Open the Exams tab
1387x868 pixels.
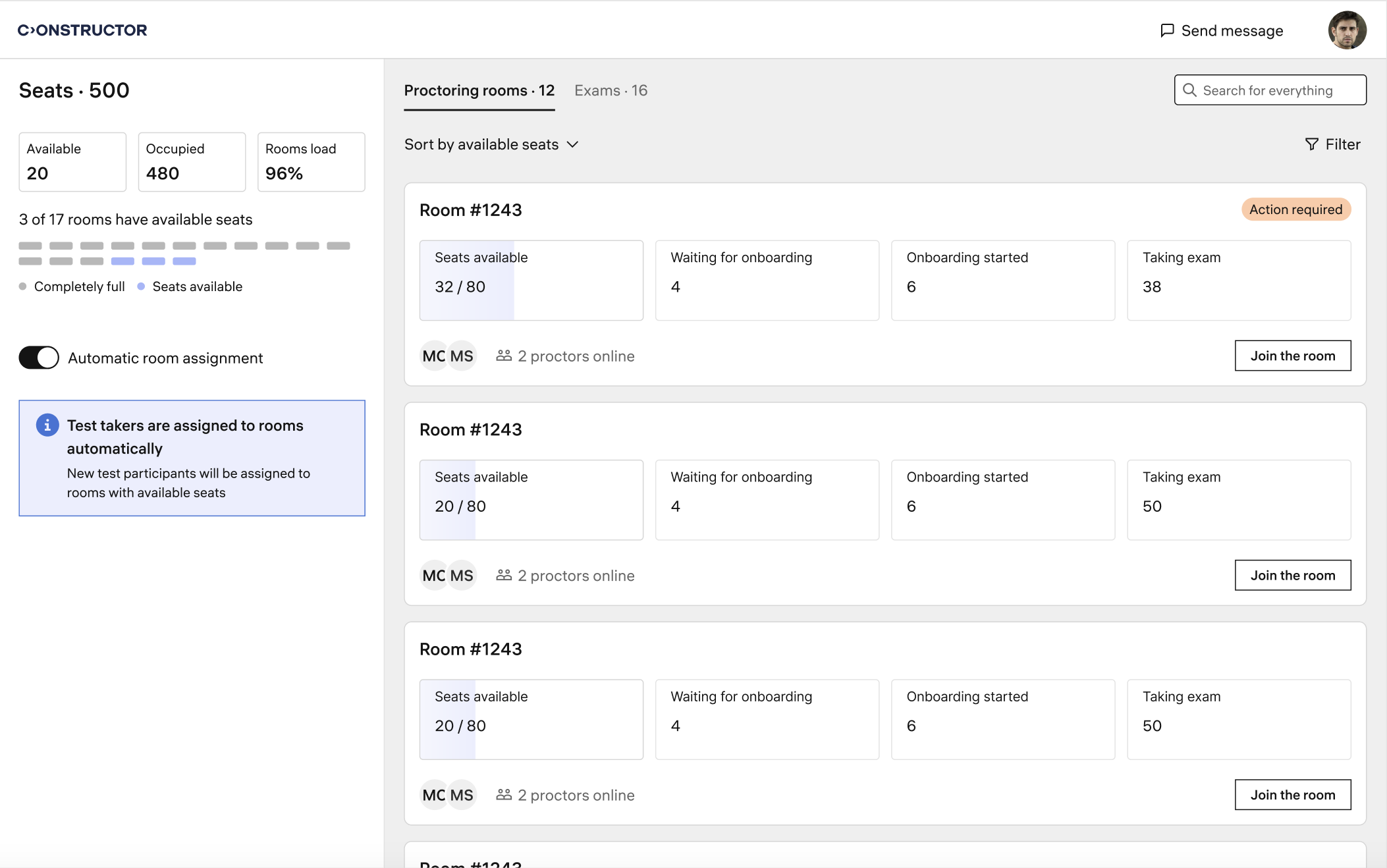611,90
